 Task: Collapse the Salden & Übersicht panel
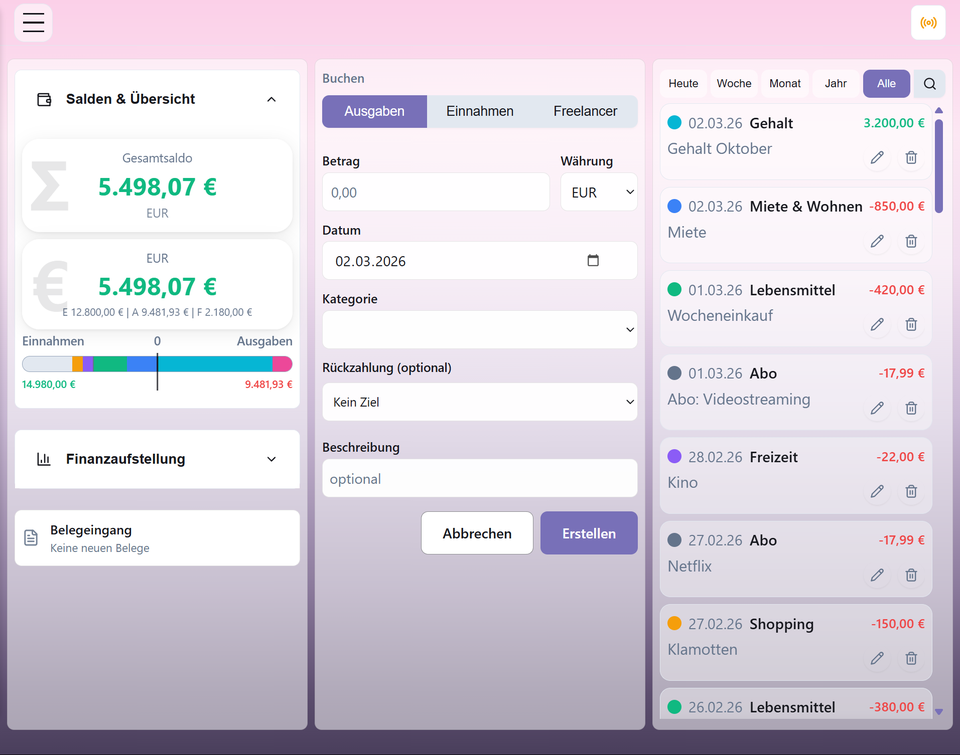[271, 99]
